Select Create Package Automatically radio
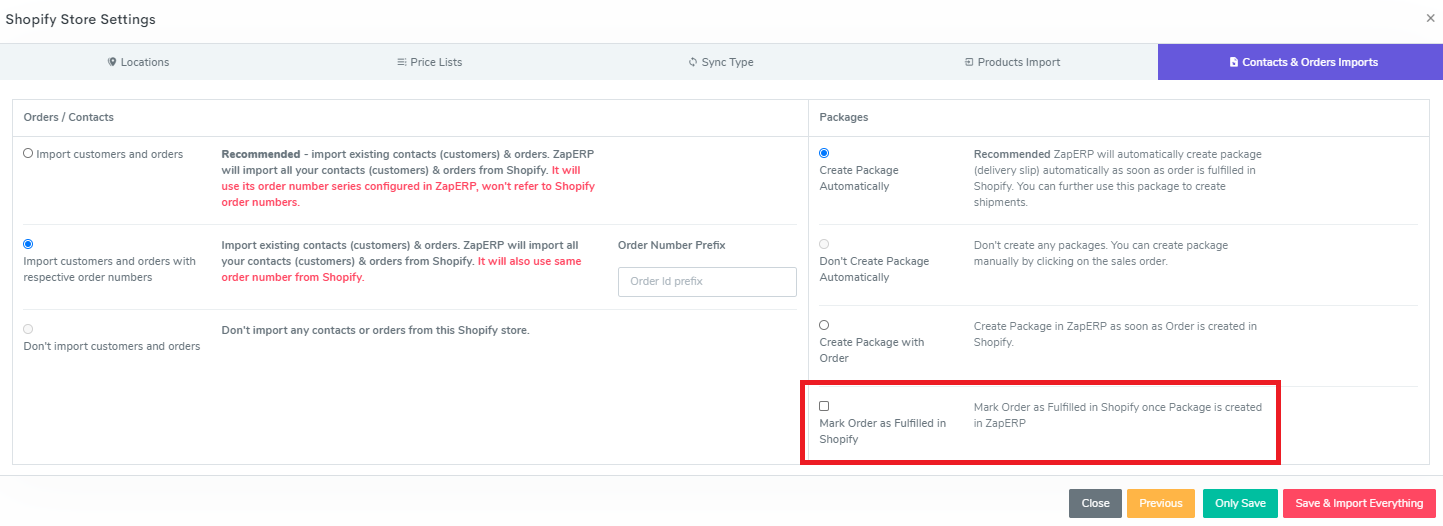Image resolution: width=1443 pixels, height=526 pixels. coord(824,153)
